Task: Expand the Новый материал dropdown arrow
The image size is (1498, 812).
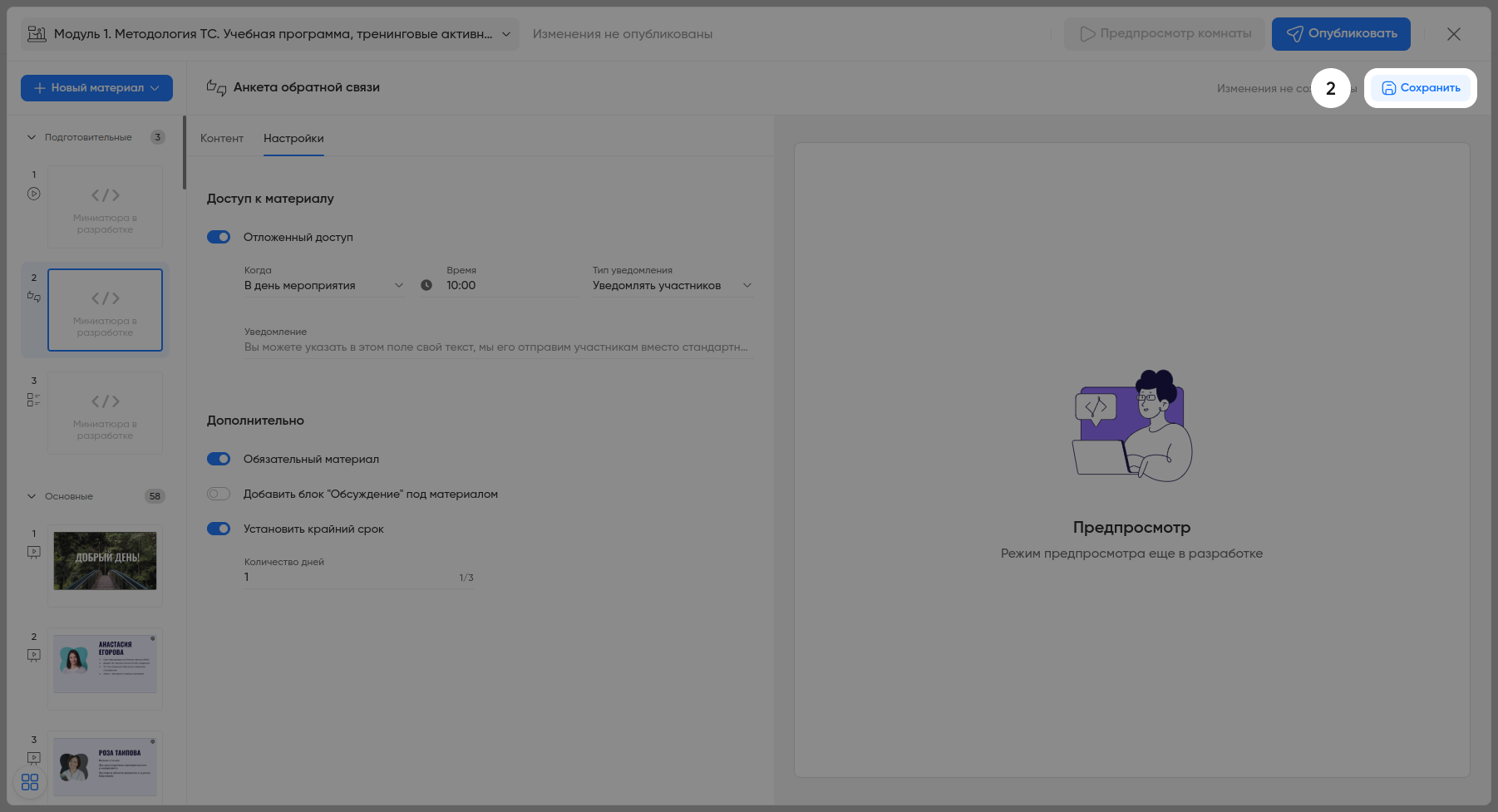Action: pyautogui.click(x=155, y=88)
